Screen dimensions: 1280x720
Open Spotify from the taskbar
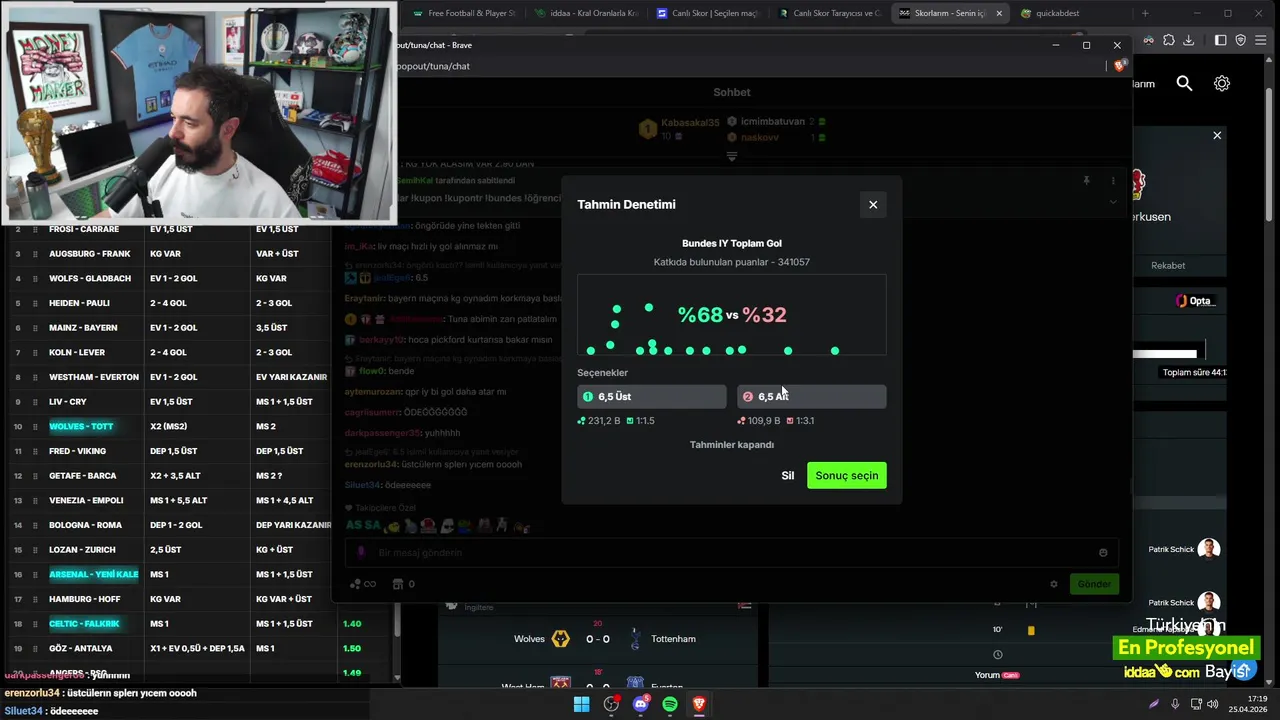[670, 704]
